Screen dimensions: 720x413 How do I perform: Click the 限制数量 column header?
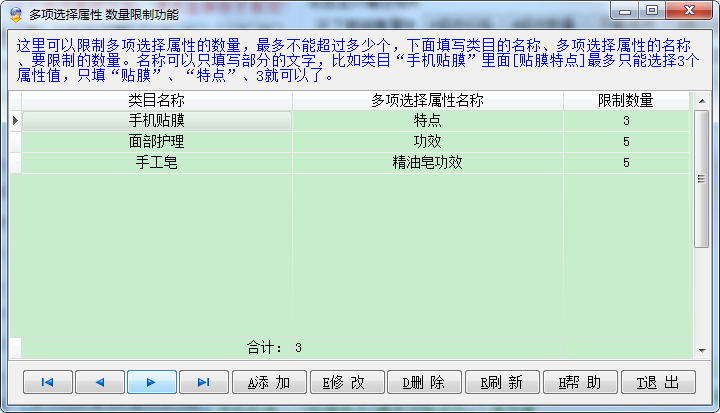pos(626,101)
